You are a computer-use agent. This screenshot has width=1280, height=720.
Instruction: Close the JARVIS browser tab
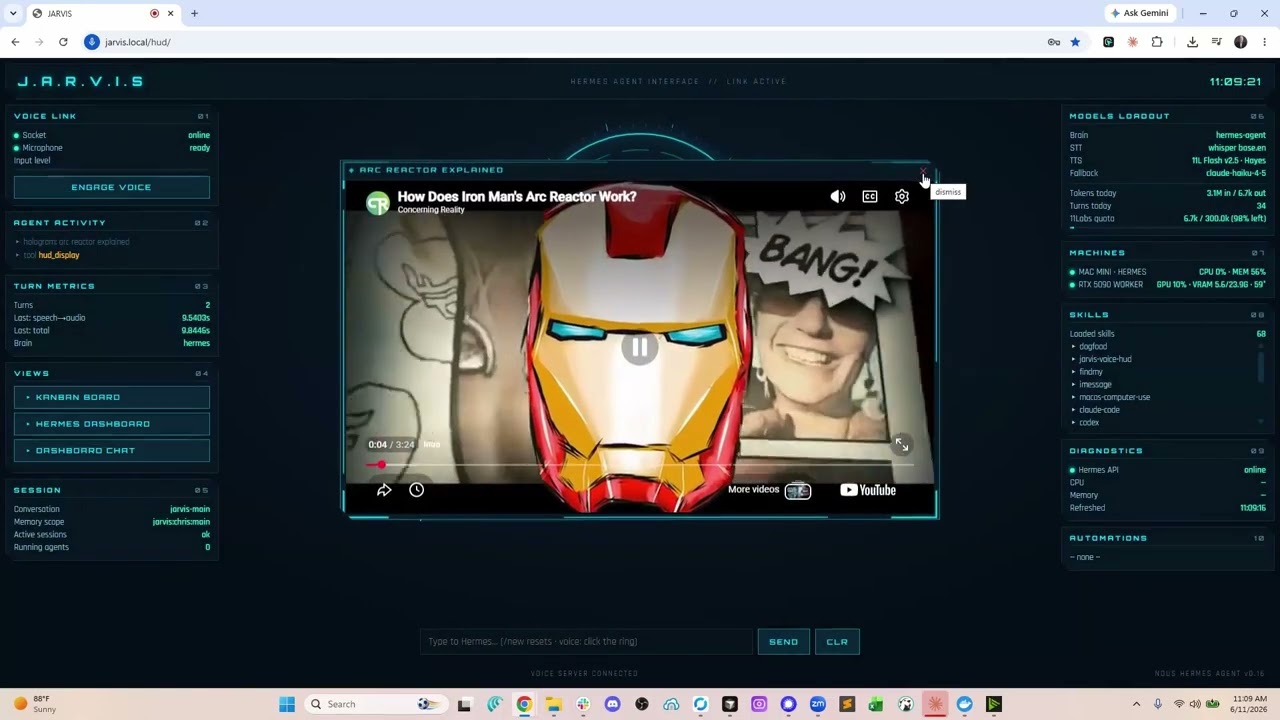(170, 13)
